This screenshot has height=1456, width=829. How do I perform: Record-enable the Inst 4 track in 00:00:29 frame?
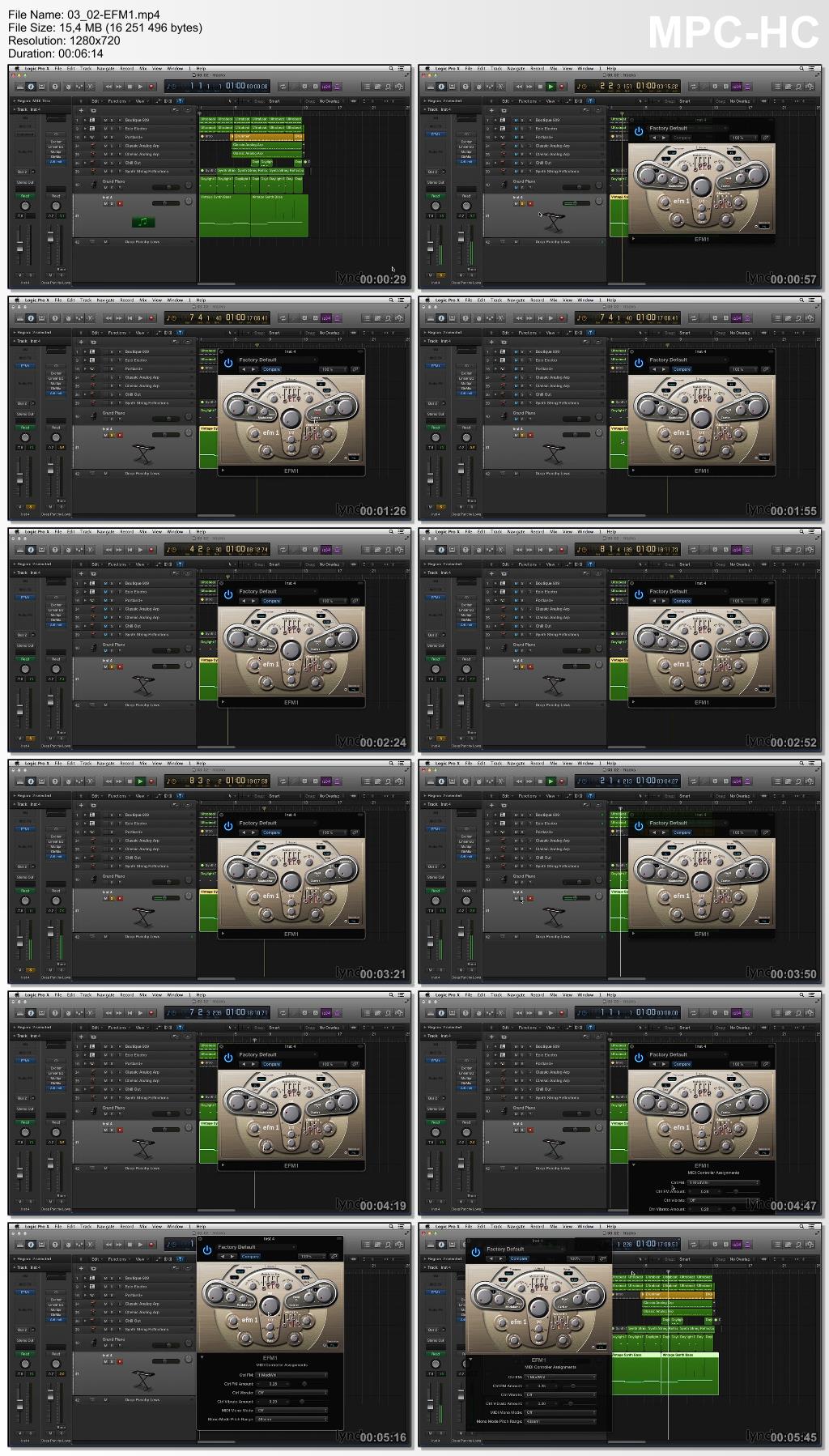(x=119, y=203)
